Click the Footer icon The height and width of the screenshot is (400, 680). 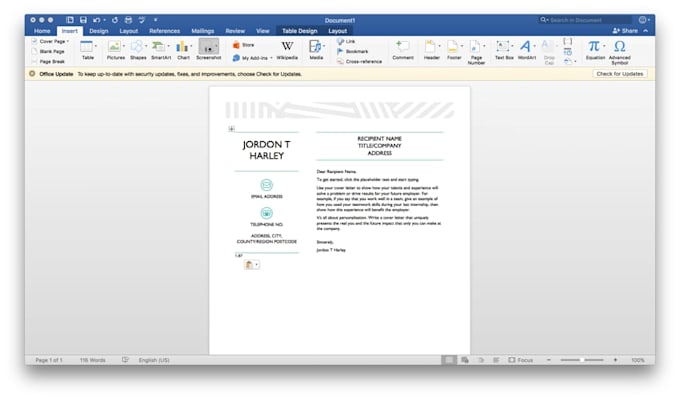click(x=453, y=46)
